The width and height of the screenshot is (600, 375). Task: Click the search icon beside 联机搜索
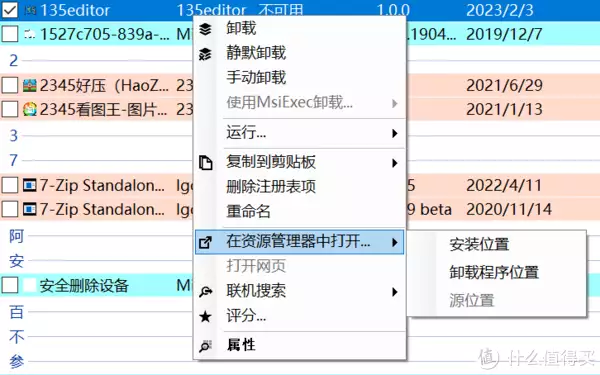[x=205, y=292]
